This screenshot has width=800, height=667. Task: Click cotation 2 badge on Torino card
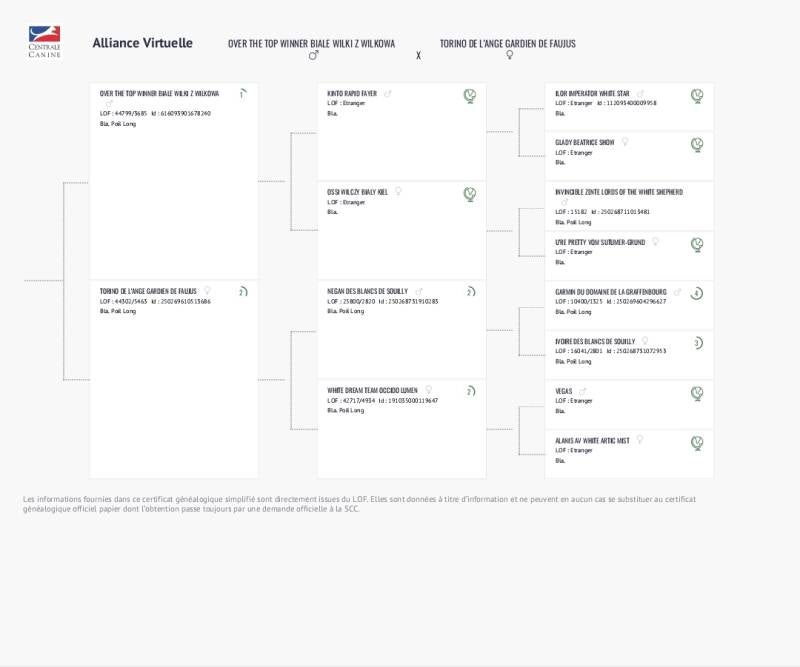point(243,292)
